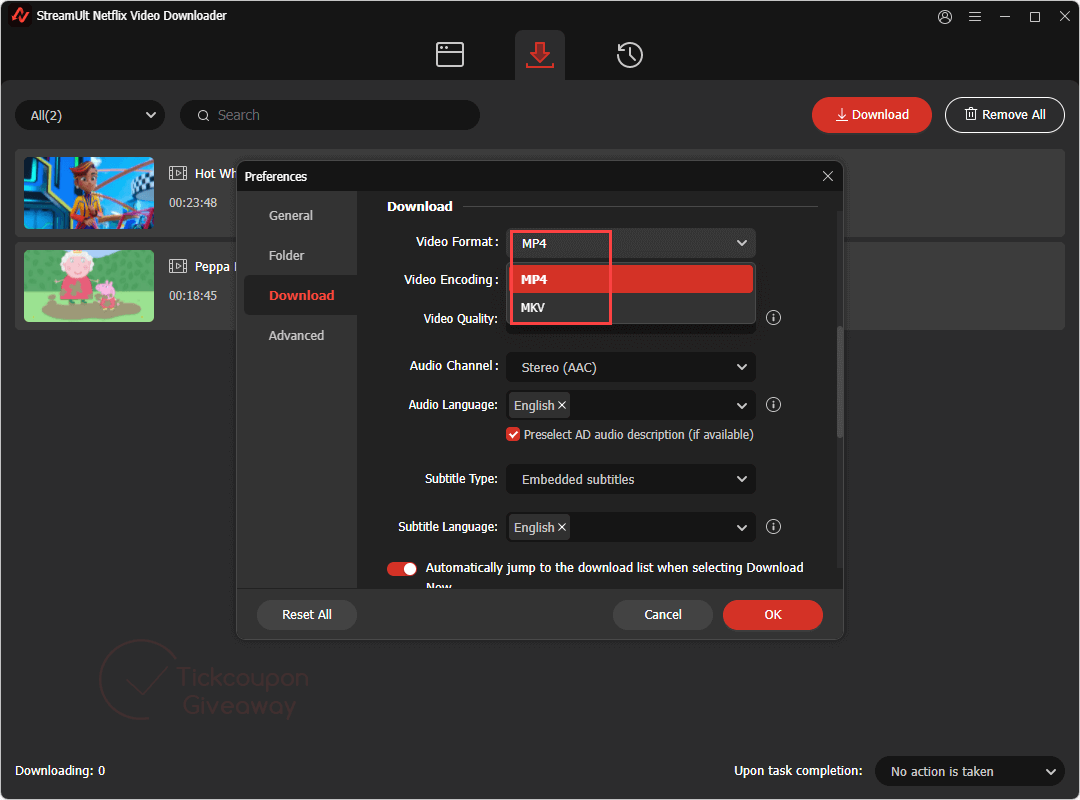Select the Download preferences tab

[301, 296]
